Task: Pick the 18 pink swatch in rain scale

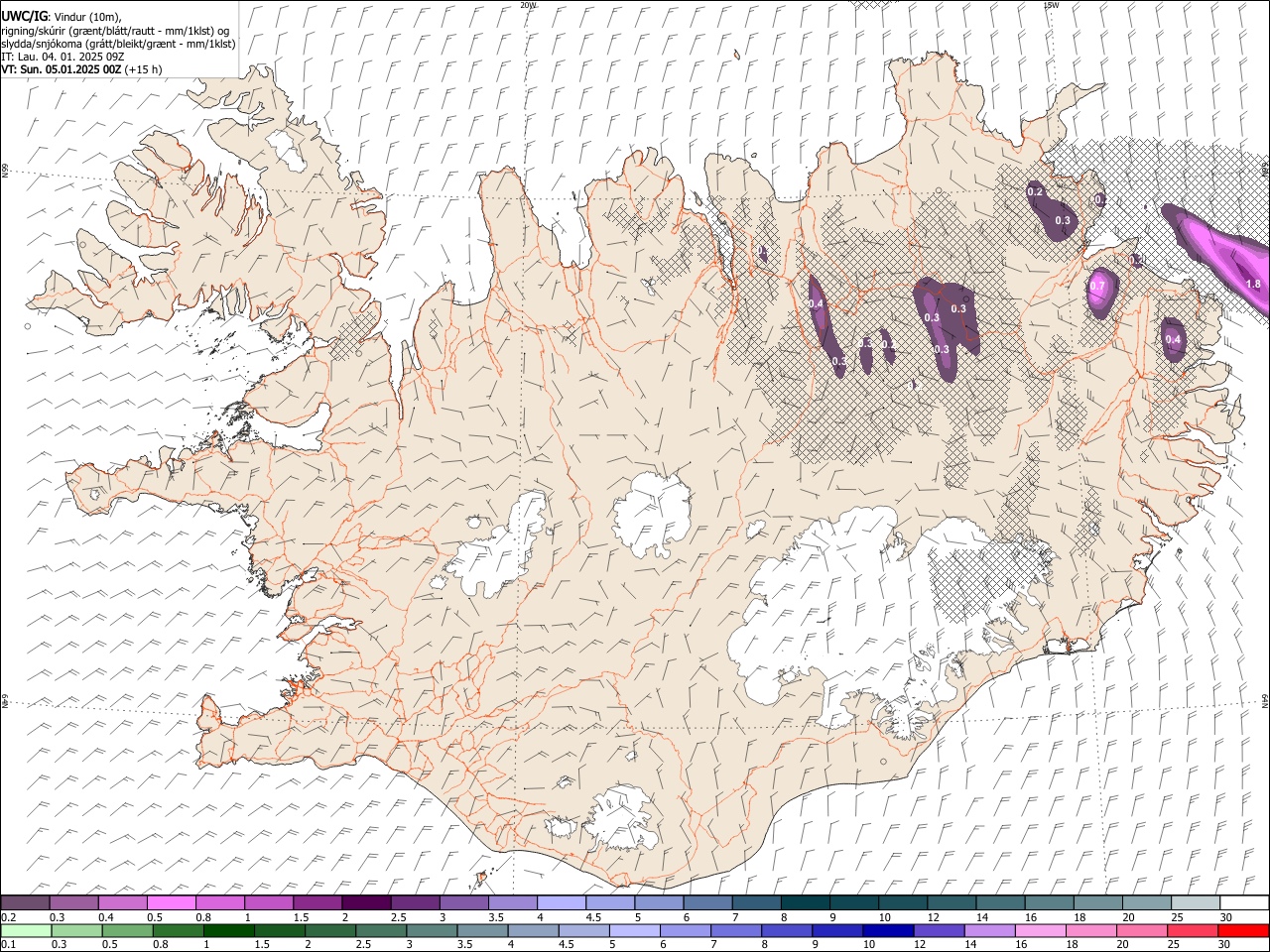Action: coord(1091,930)
